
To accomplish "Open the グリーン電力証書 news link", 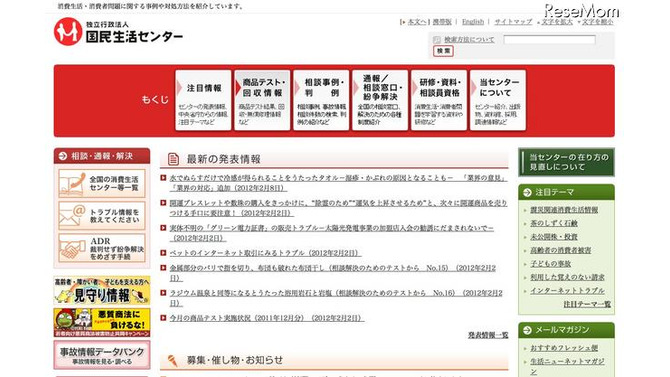I will [332, 233].
